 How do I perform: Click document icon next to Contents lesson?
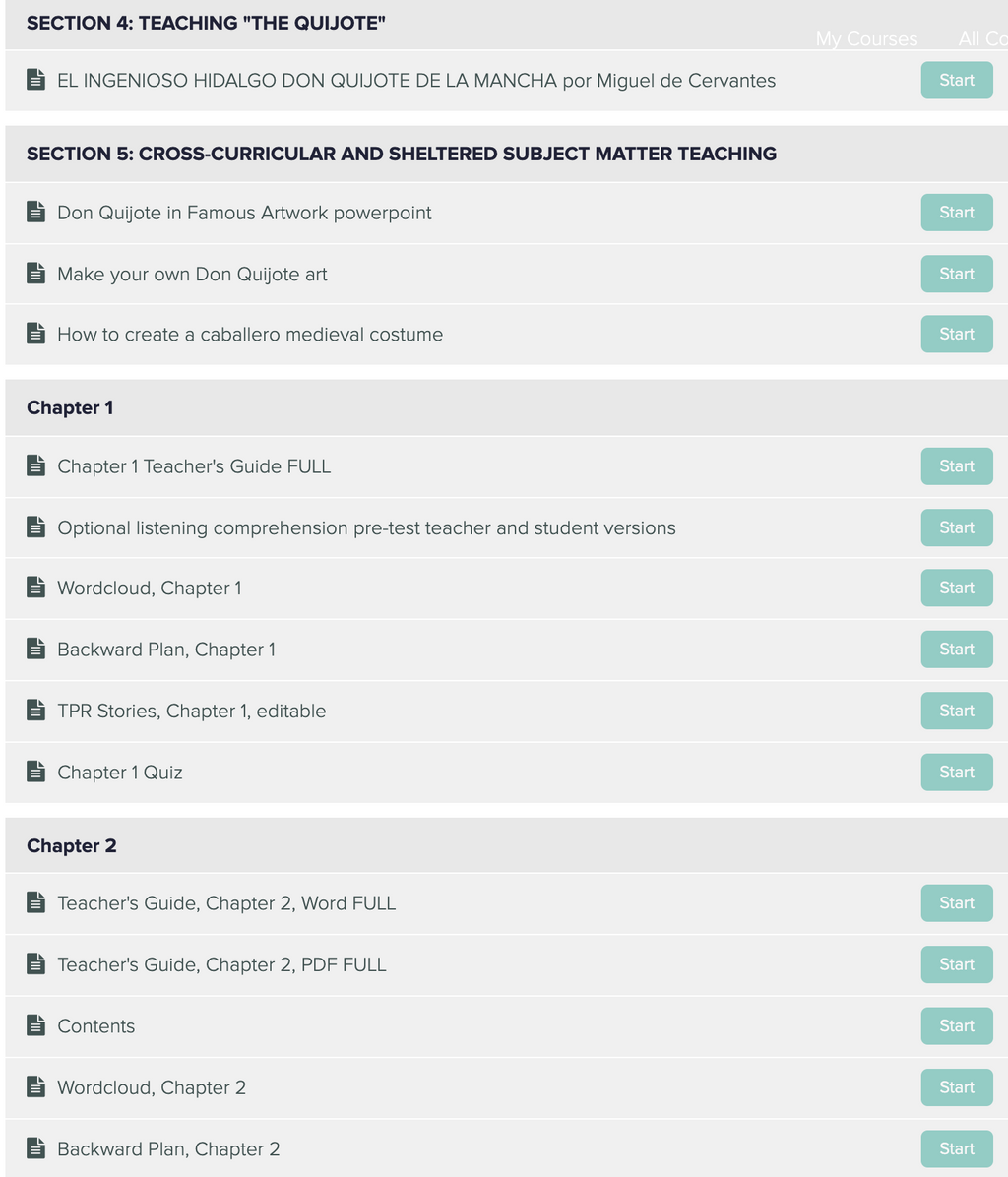click(x=36, y=1025)
